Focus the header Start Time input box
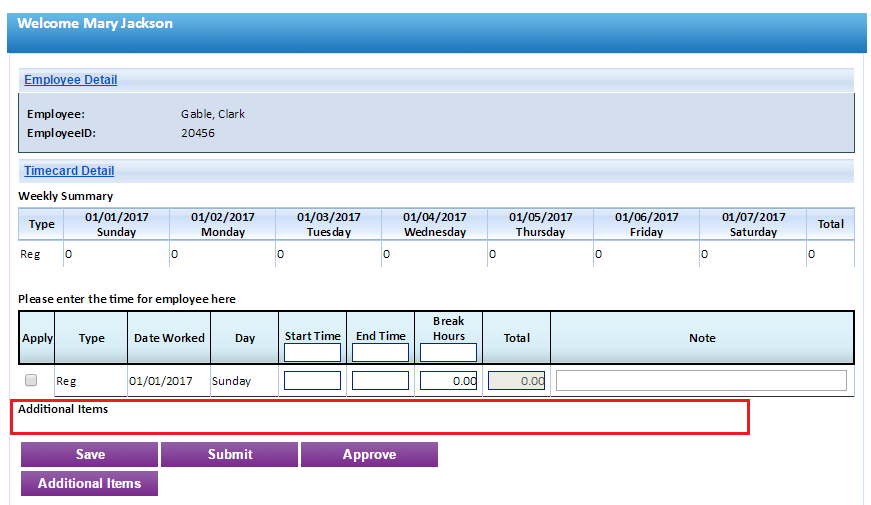Screen dimensions: 871x505 click(312, 353)
